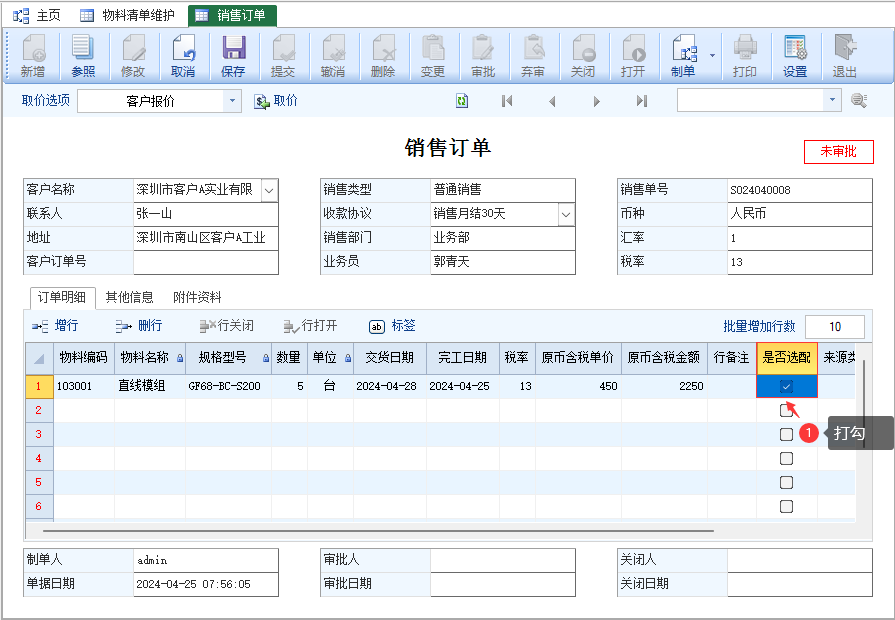895x620 pixels.
Task: Expand the 取价选项 客户报价 dropdown
Action: point(232,101)
